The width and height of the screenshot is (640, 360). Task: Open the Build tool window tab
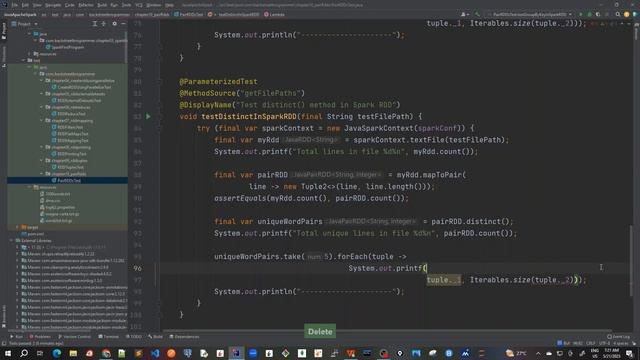click(x=155, y=337)
